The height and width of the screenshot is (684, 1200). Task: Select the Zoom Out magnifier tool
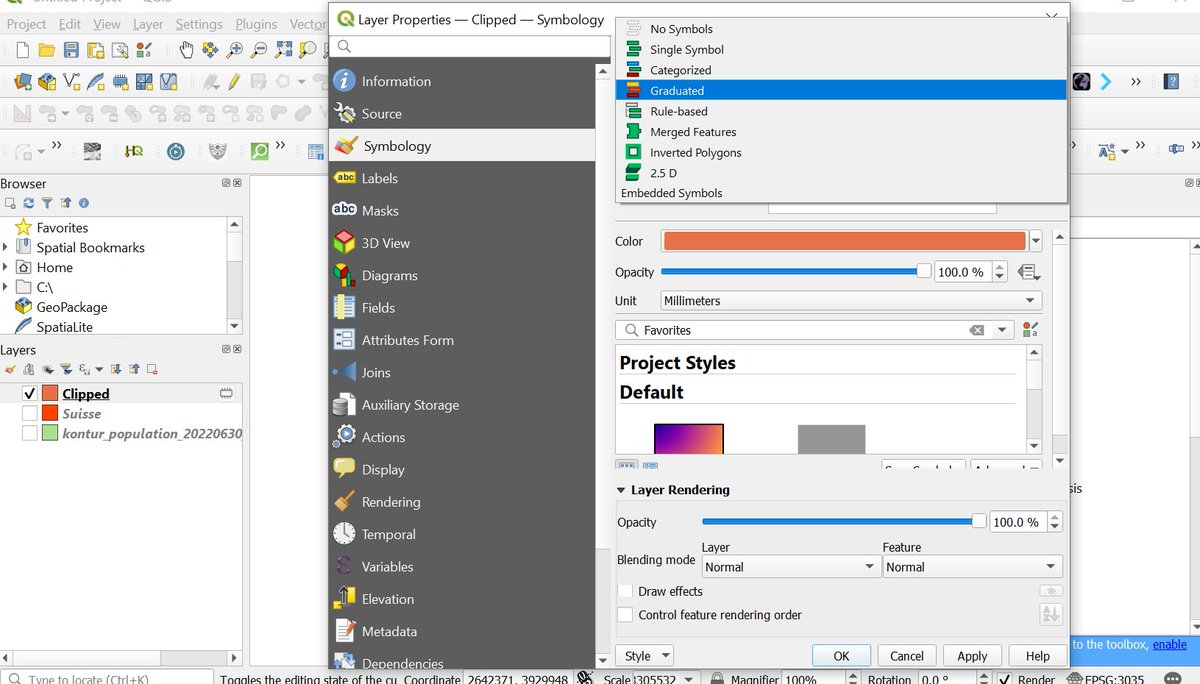click(259, 50)
